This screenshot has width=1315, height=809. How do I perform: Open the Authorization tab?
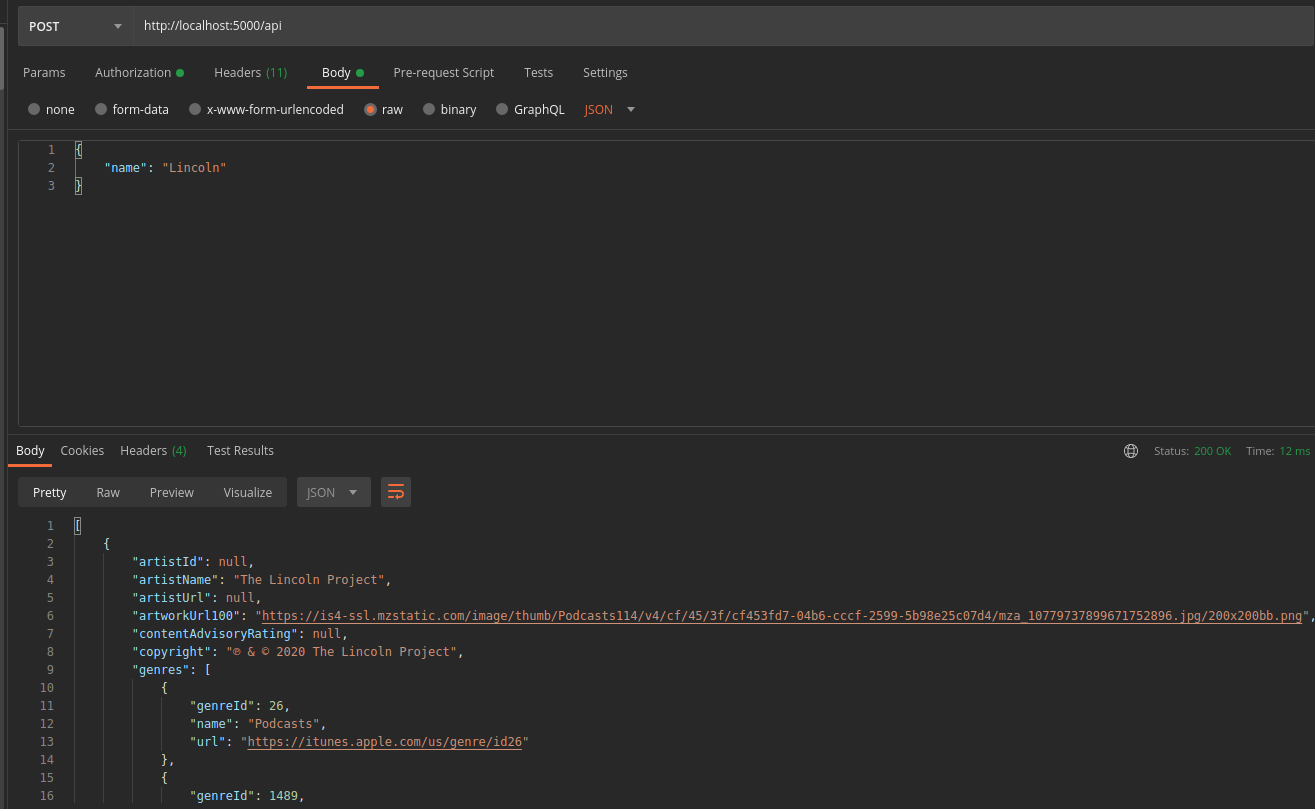139,72
